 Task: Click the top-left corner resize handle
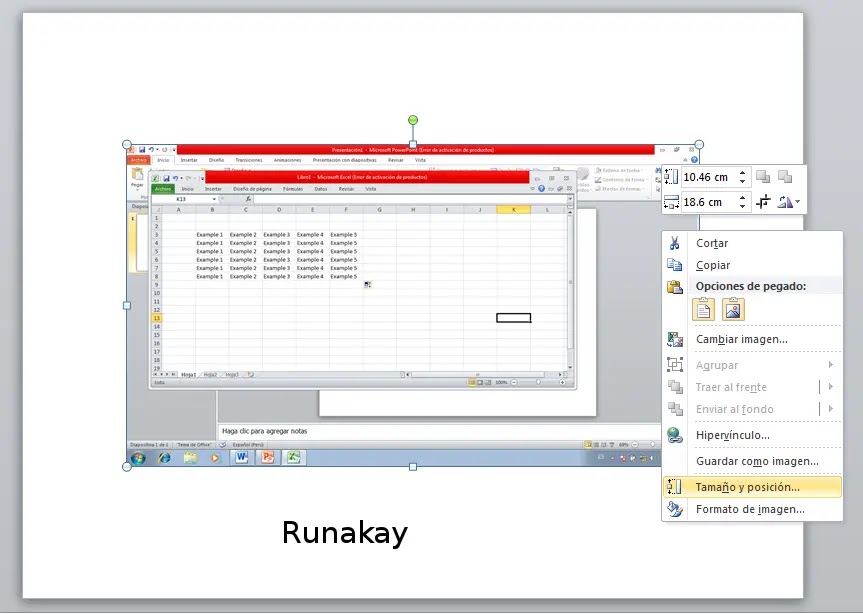tap(127, 145)
